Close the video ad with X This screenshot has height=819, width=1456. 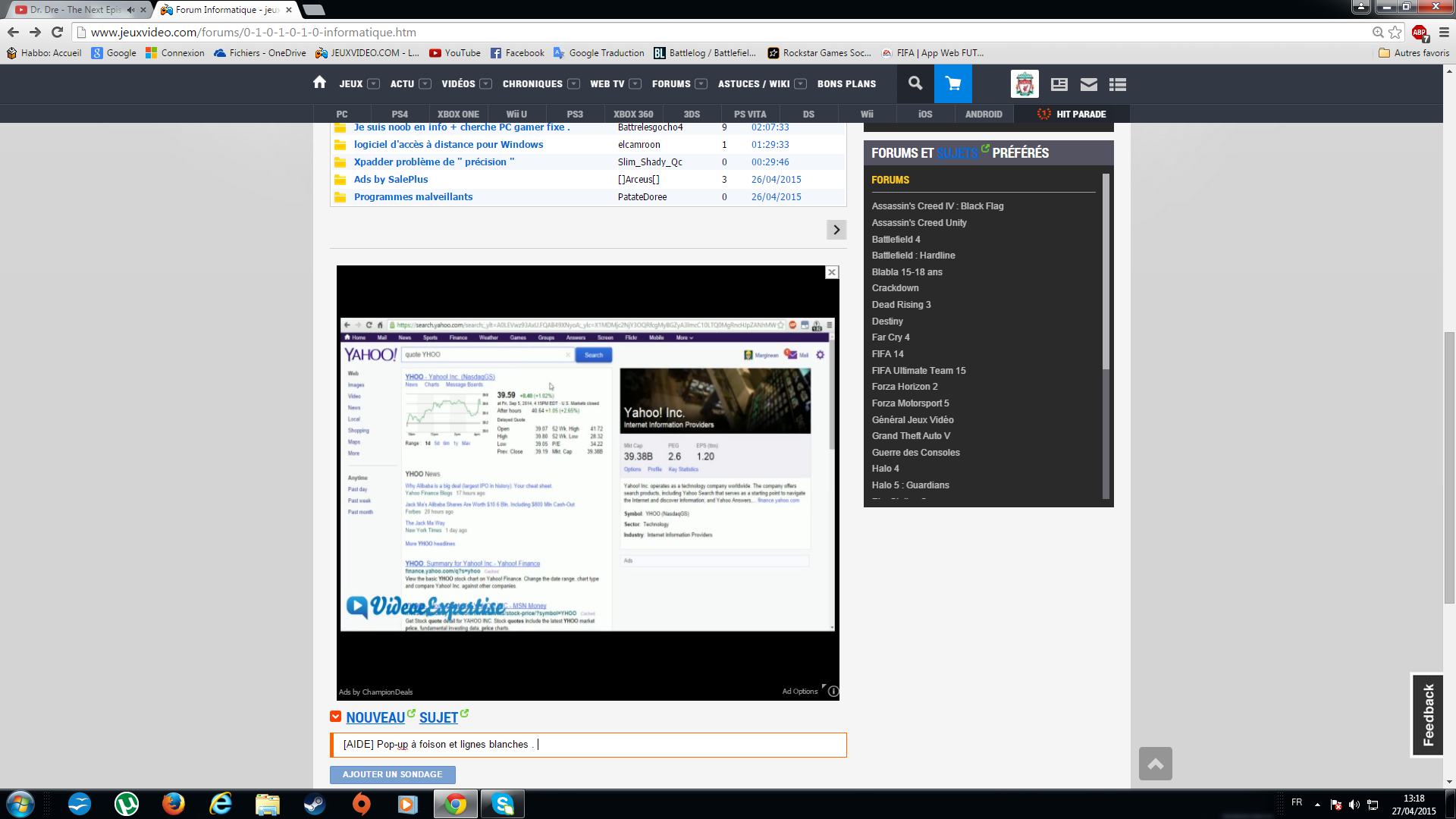[x=832, y=272]
